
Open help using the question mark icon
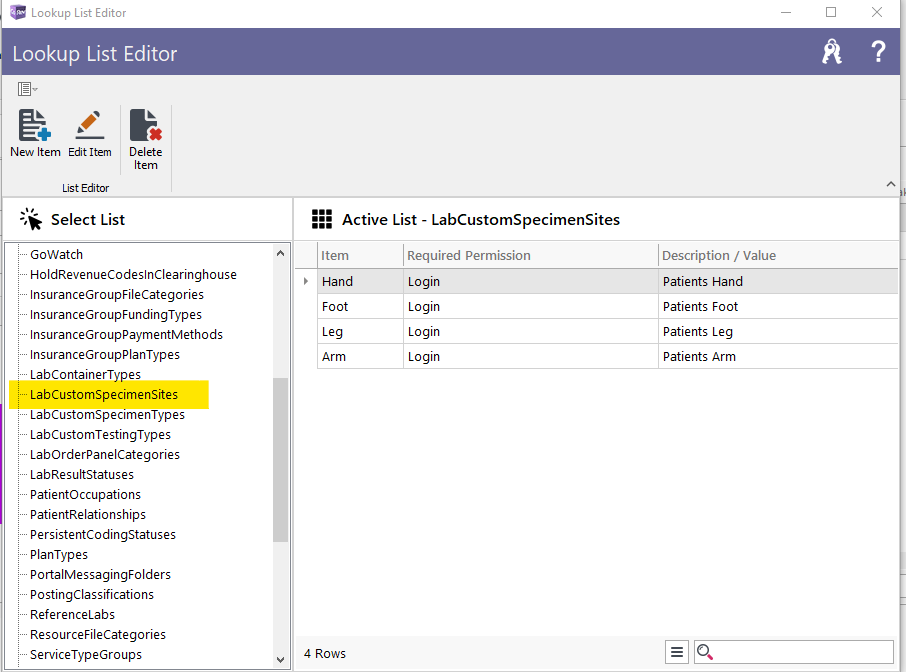(x=878, y=51)
